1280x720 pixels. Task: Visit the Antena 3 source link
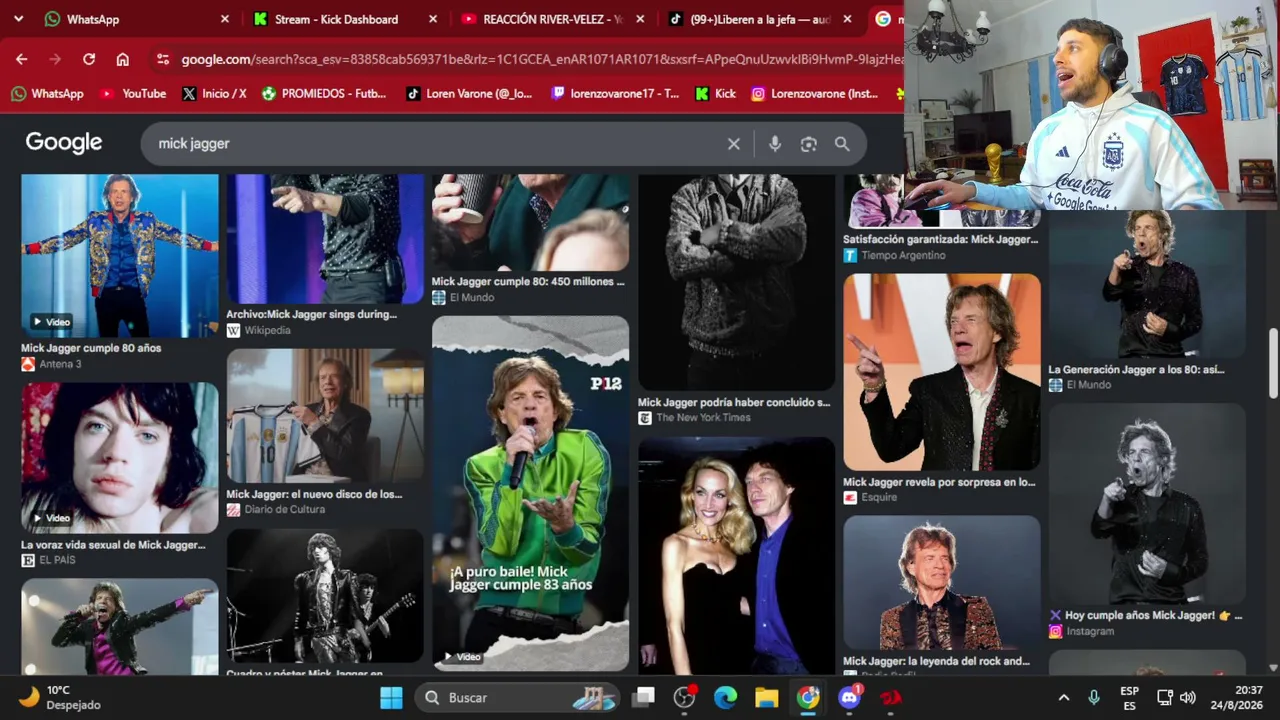tap(50, 364)
